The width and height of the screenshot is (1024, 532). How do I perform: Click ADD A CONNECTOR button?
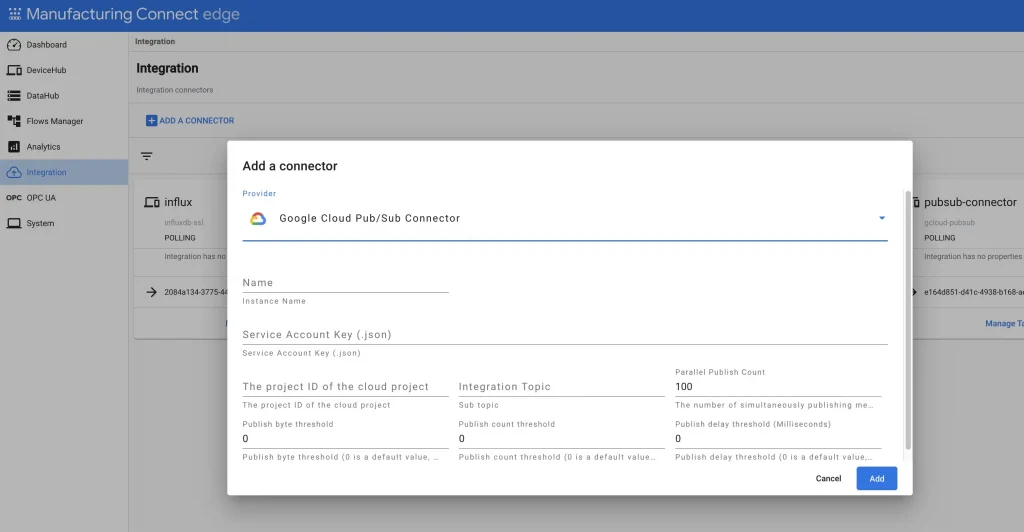[190, 121]
